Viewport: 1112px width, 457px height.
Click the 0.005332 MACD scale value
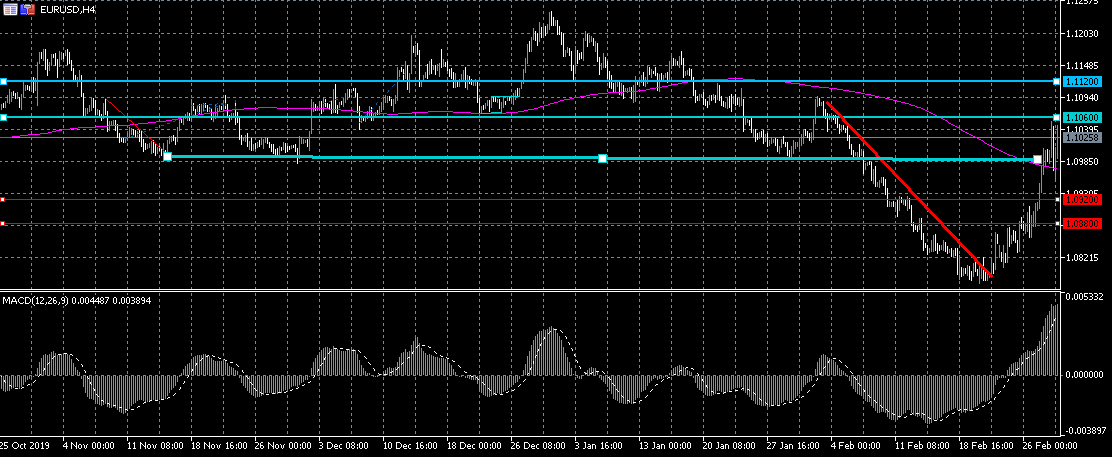point(1084,296)
